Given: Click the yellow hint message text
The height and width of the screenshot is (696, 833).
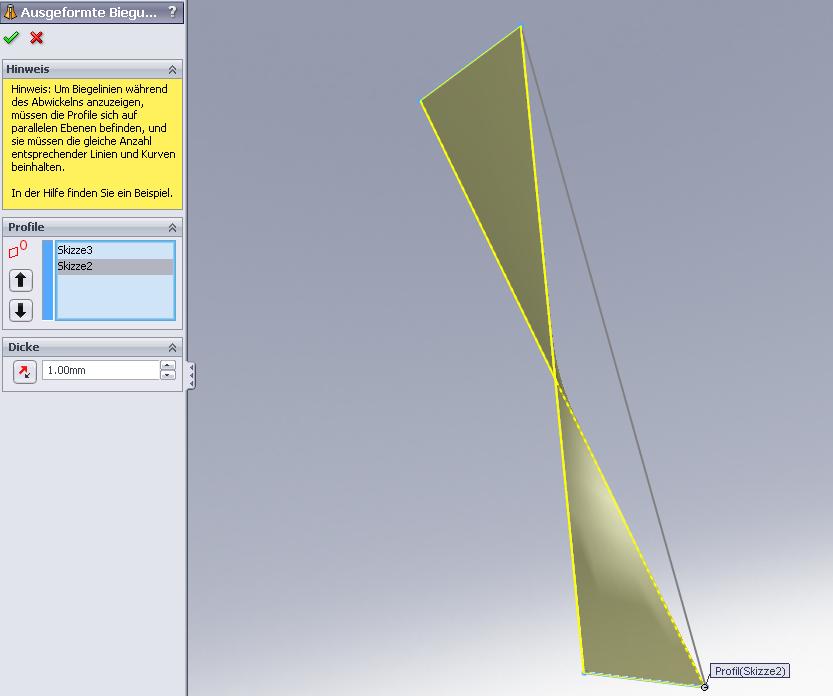Looking at the screenshot, I should pos(93,141).
